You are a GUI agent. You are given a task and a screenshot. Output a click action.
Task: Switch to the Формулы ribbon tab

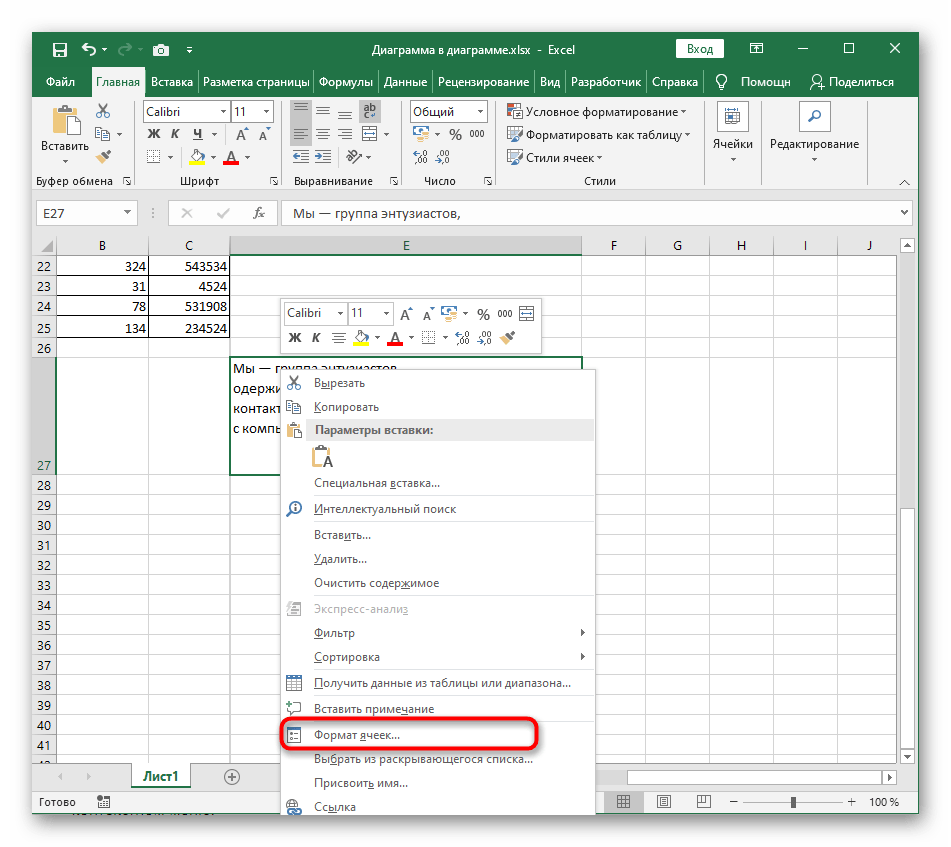click(347, 82)
